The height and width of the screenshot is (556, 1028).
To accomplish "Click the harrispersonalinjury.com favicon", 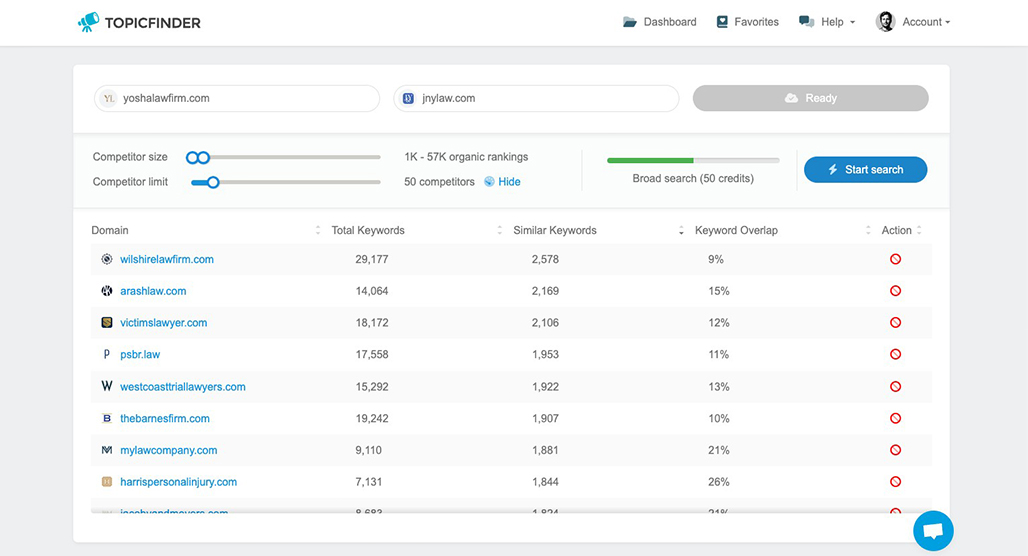I will pos(107,481).
